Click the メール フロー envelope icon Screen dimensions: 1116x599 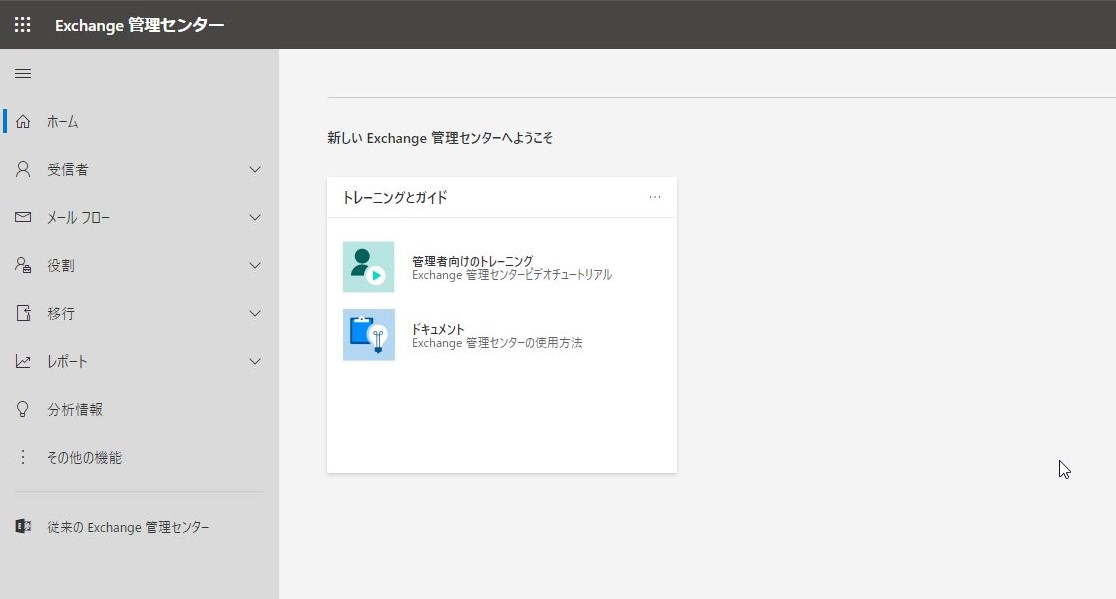pos(22,217)
